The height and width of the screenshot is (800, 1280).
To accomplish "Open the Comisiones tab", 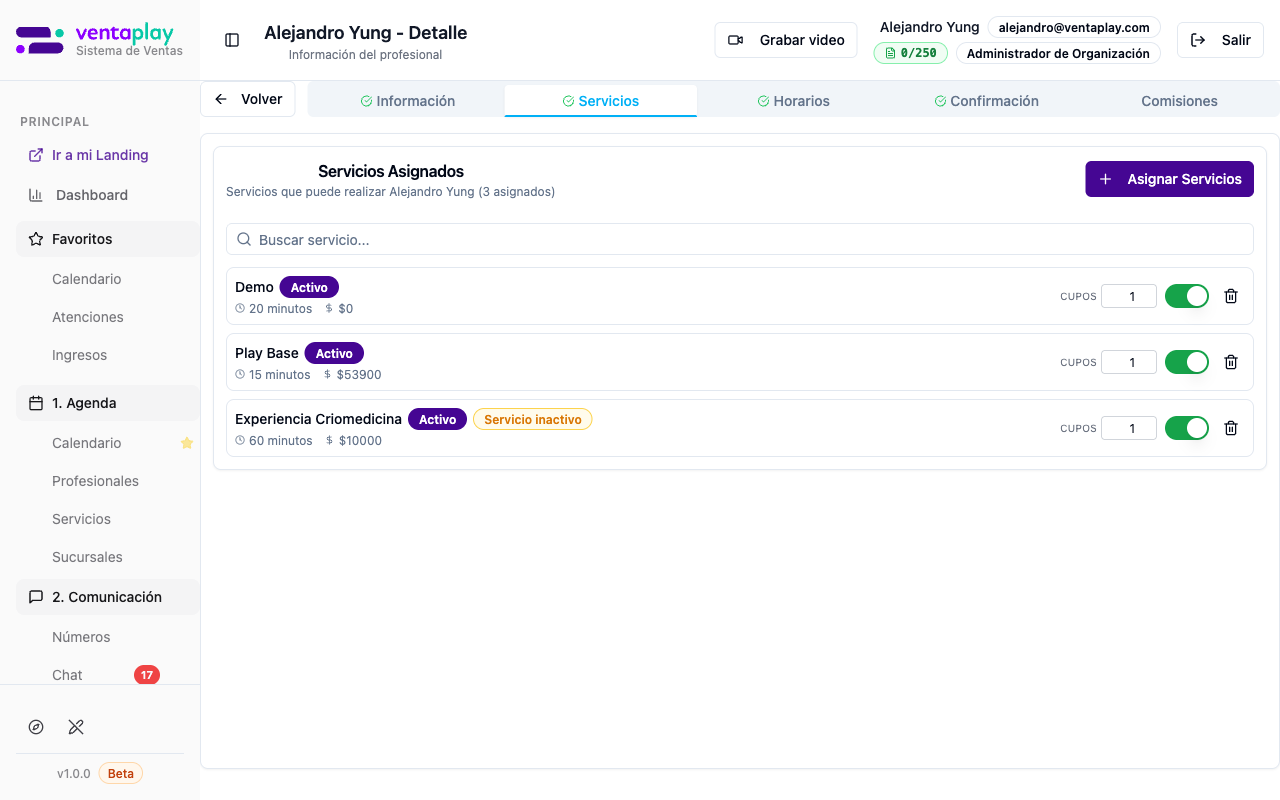I will point(1179,101).
